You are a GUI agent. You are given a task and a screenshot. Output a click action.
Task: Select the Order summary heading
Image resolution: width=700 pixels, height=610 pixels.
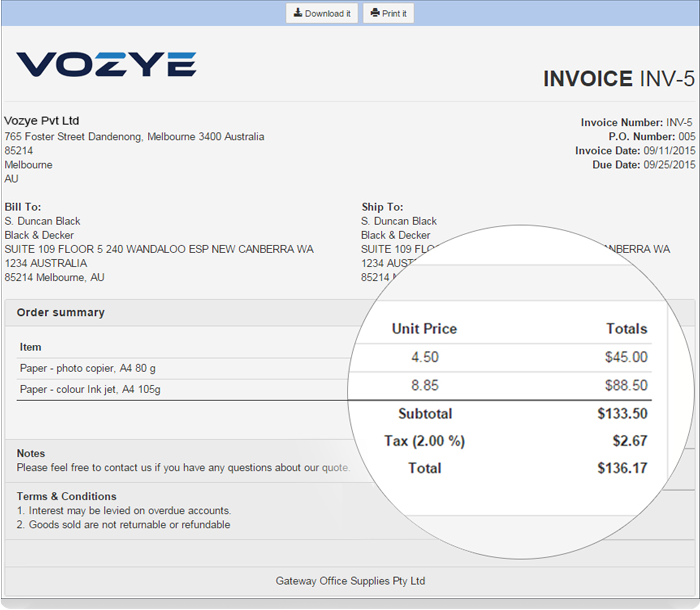61,312
